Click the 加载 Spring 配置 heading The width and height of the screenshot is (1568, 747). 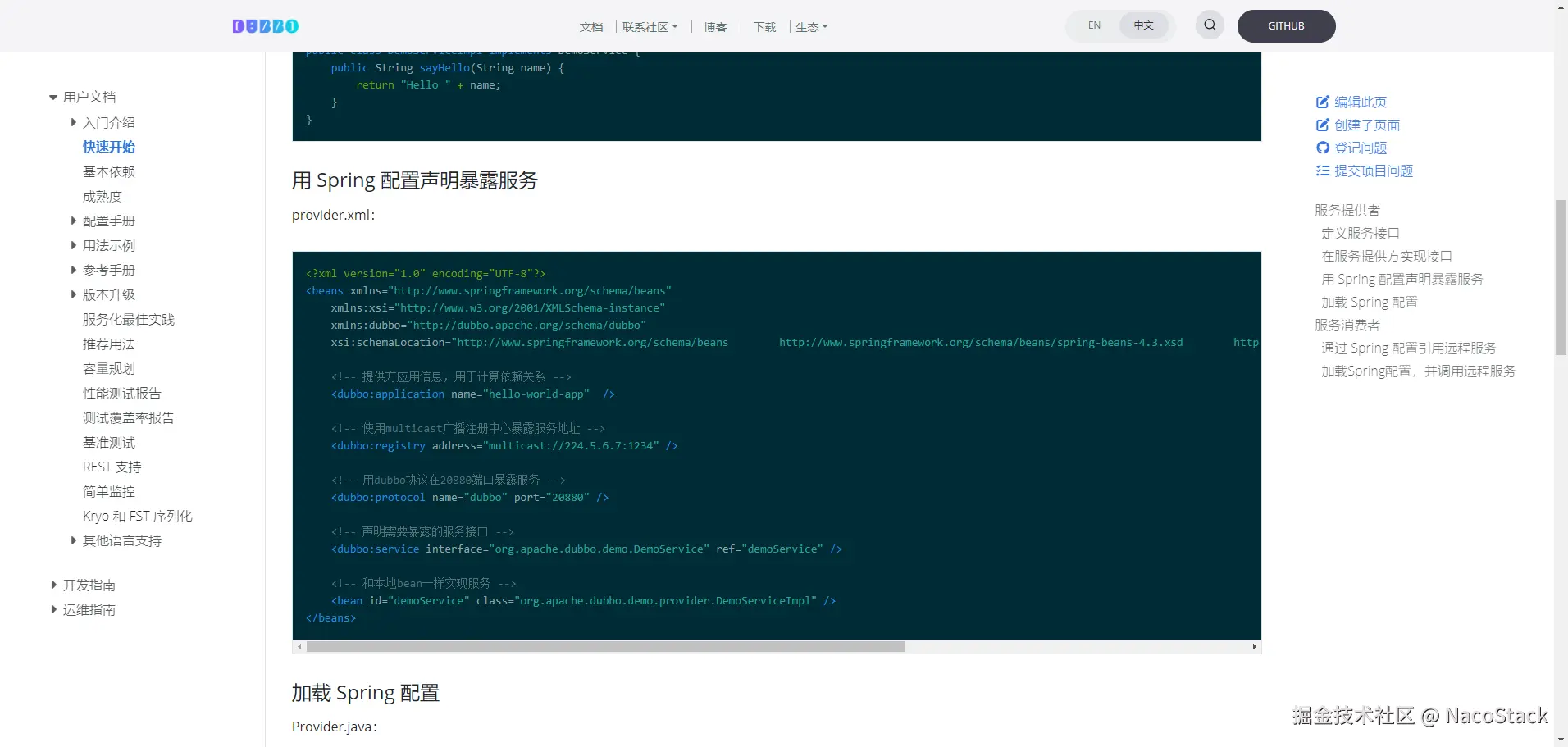(x=366, y=693)
